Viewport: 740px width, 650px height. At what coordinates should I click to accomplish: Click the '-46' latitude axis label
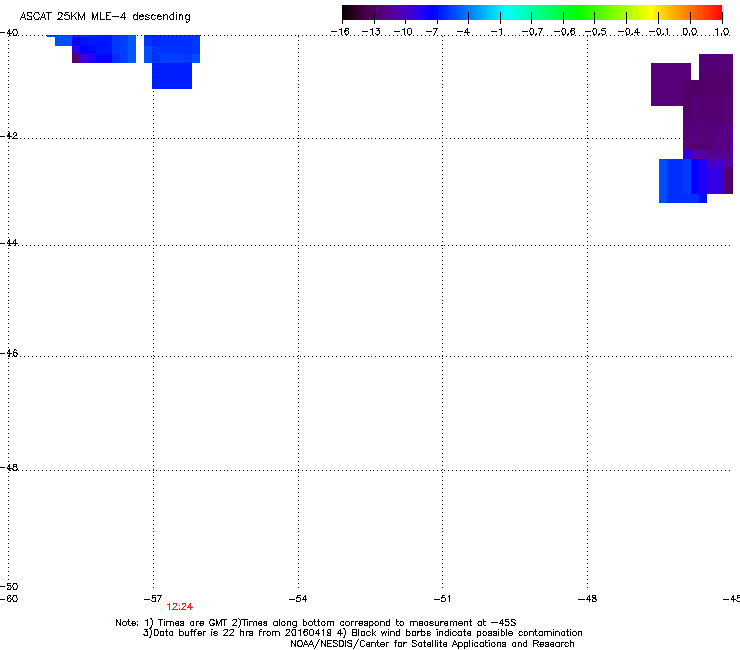[9, 353]
